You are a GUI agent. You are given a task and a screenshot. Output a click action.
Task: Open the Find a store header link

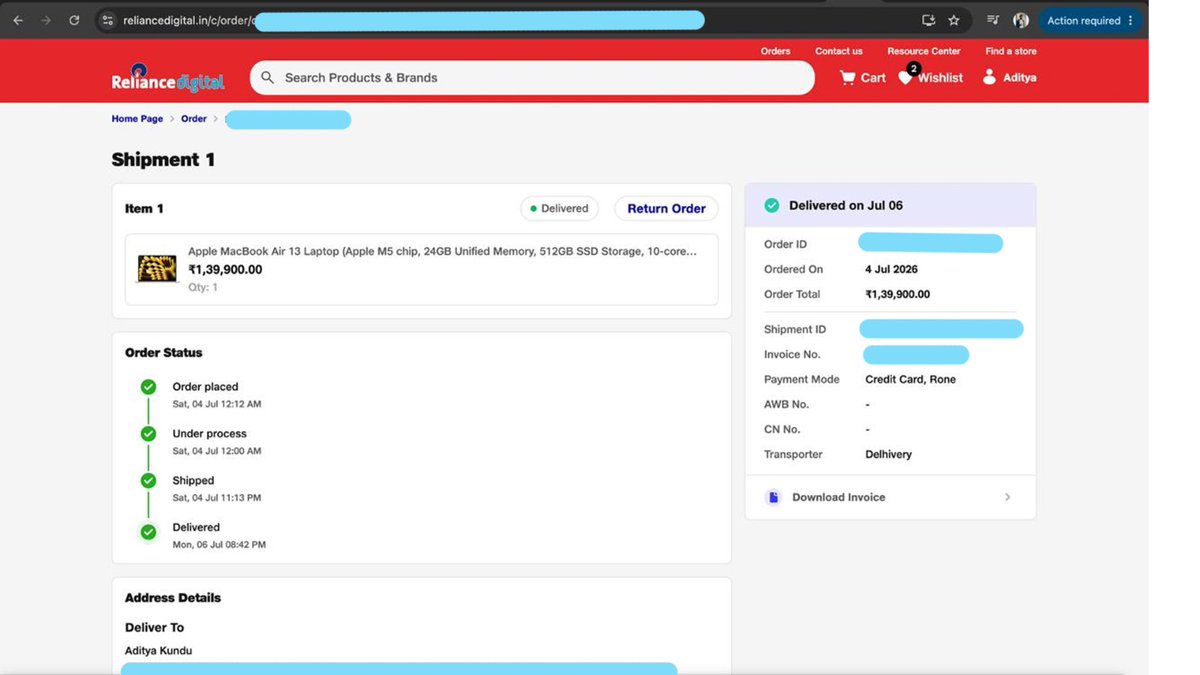[1011, 51]
